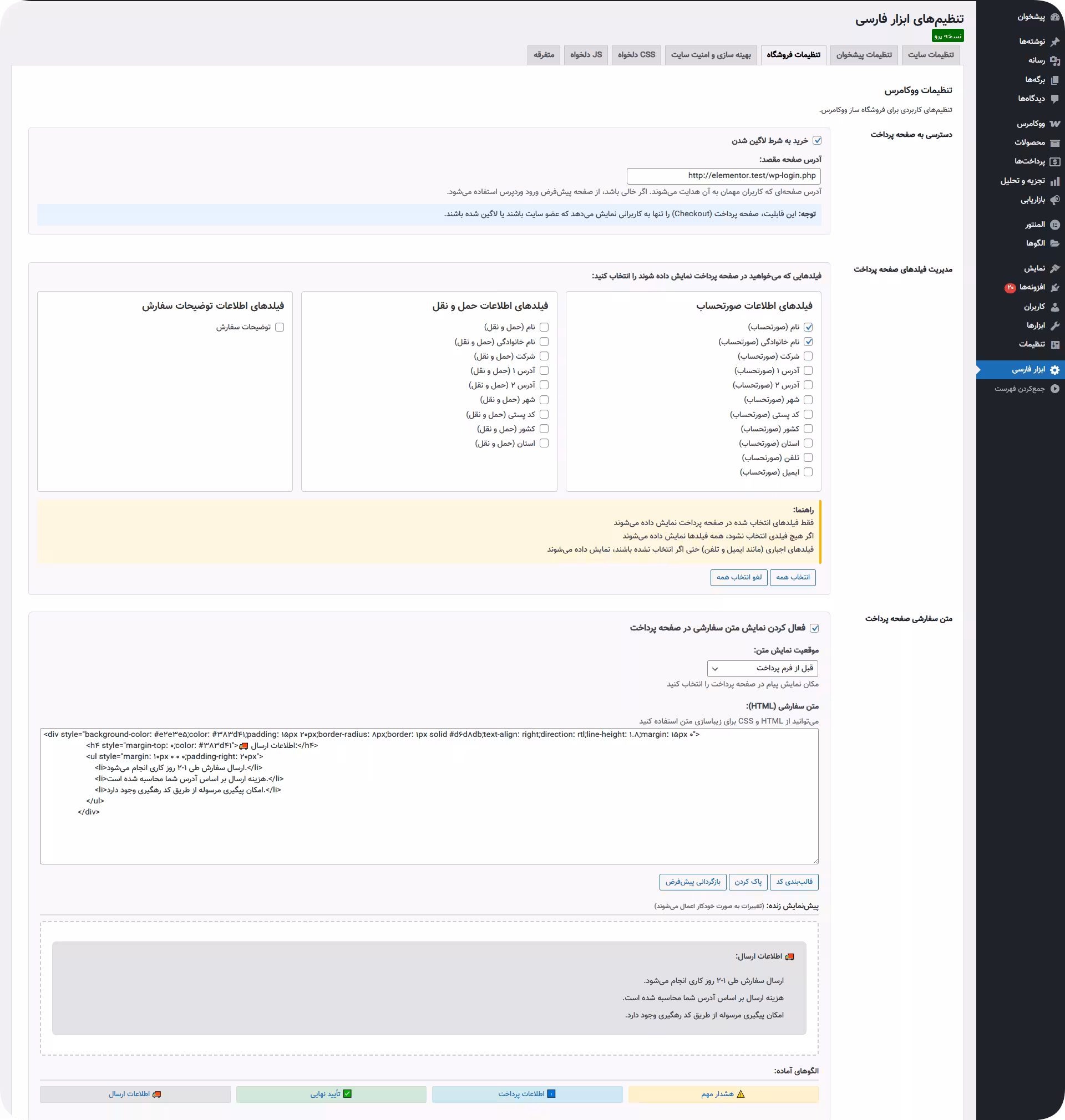Click the افزونه‌ها plugin icon
This screenshot has height=1120, width=1065.
tap(1055, 288)
